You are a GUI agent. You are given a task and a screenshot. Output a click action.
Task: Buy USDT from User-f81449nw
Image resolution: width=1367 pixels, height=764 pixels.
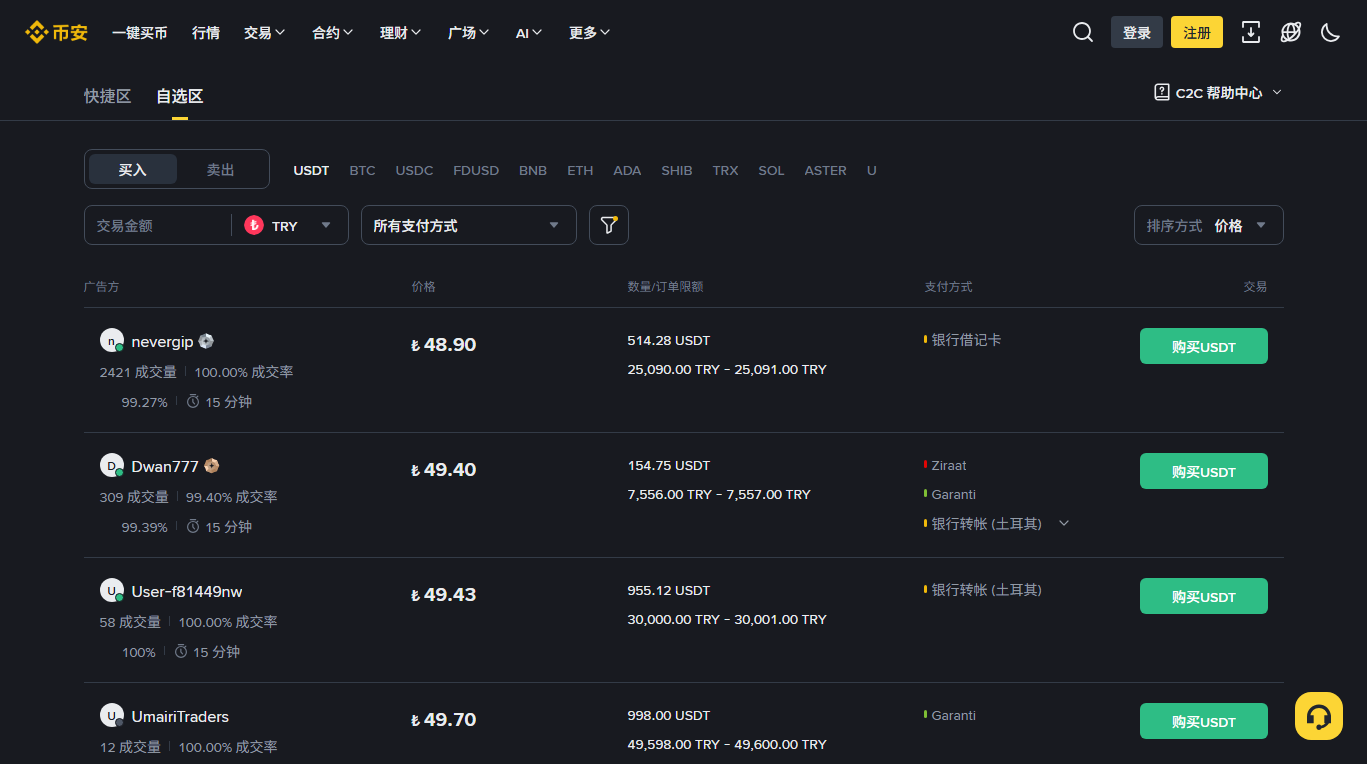coord(1204,596)
